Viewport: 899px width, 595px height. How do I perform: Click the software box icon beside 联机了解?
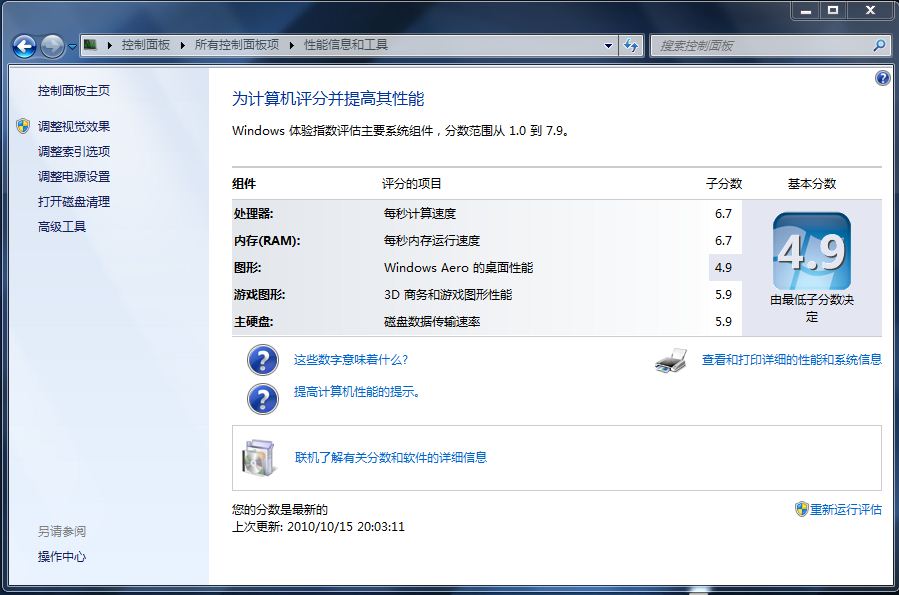click(x=257, y=457)
